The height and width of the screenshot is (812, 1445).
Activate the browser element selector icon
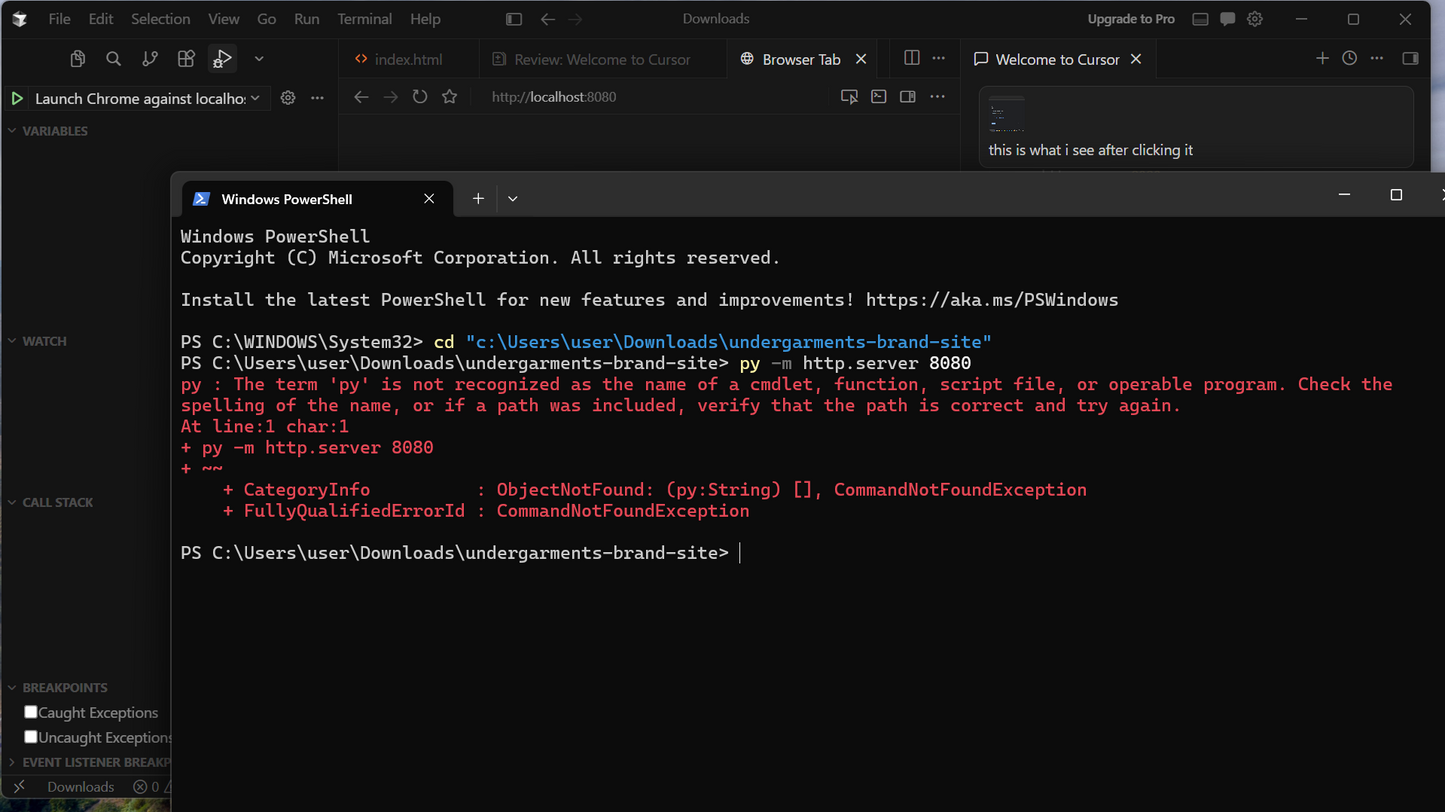point(849,97)
